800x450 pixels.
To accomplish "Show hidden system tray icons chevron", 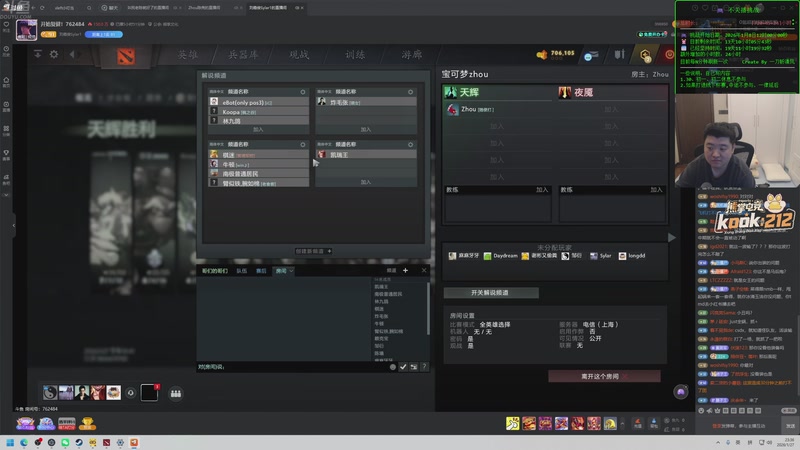I will click(718, 442).
